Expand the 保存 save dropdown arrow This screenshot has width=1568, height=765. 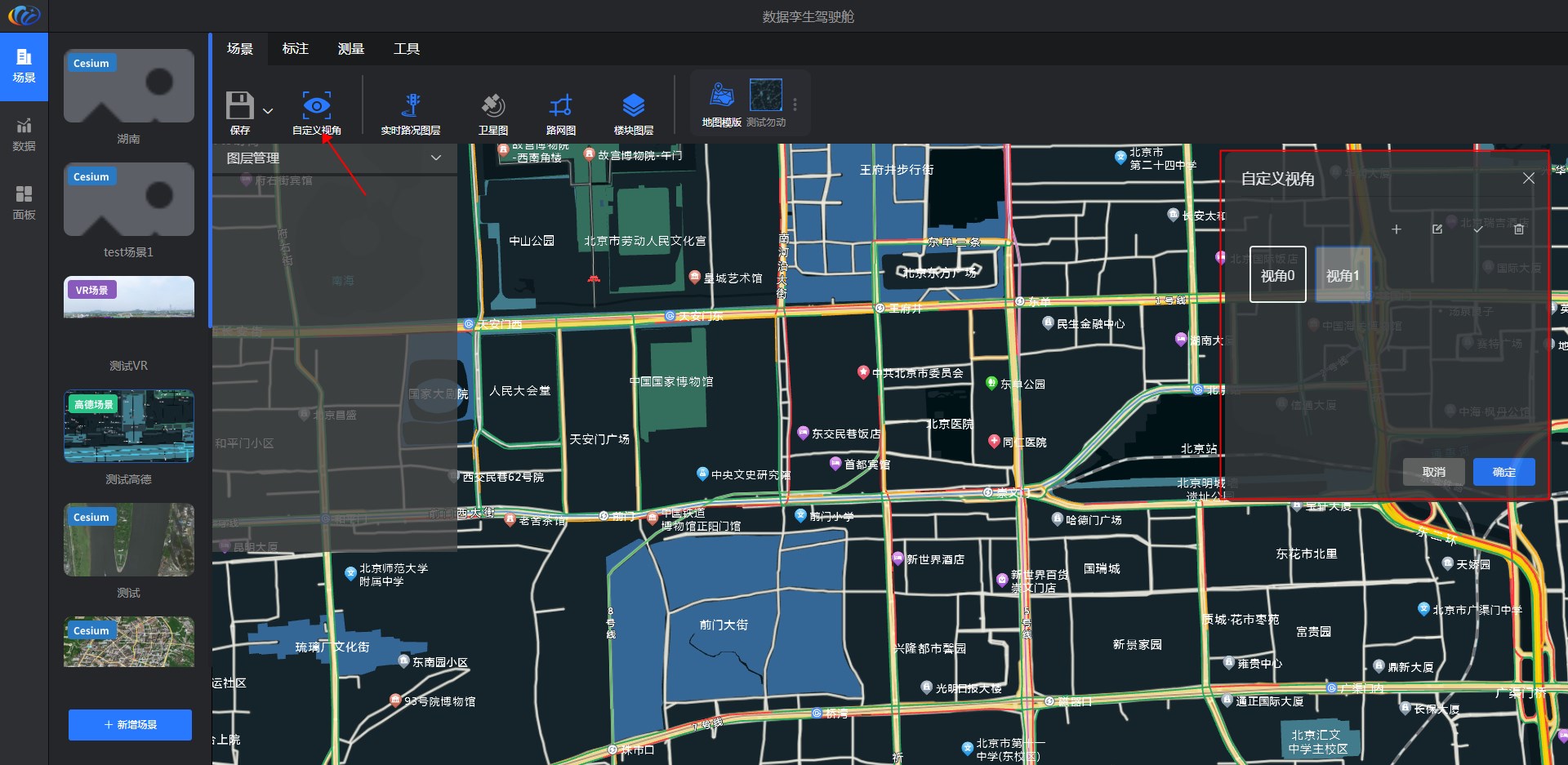coord(268,111)
